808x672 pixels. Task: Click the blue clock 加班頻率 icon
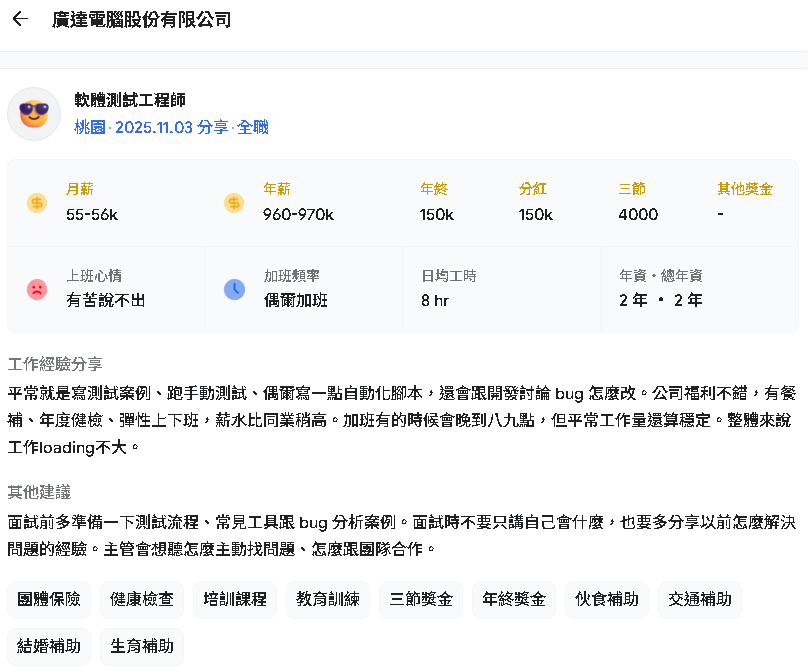point(234,290)
